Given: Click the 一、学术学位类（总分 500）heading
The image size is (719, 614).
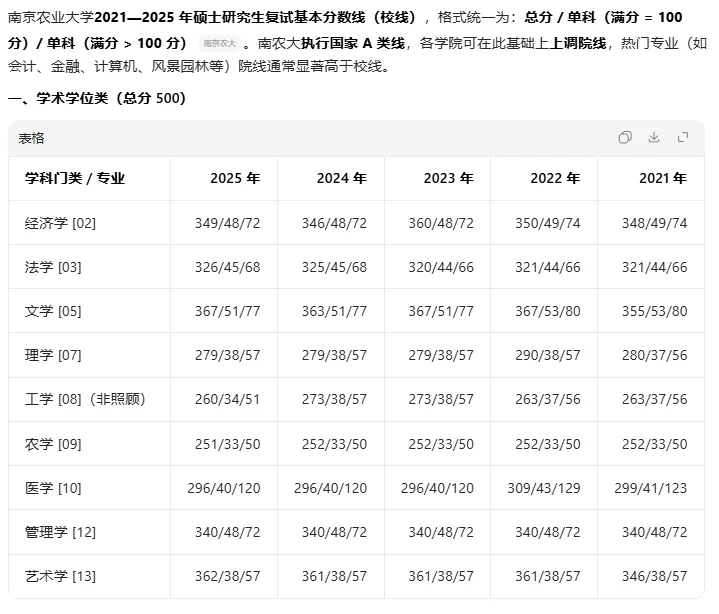Looking at the screenshot, I should (97, 98).
